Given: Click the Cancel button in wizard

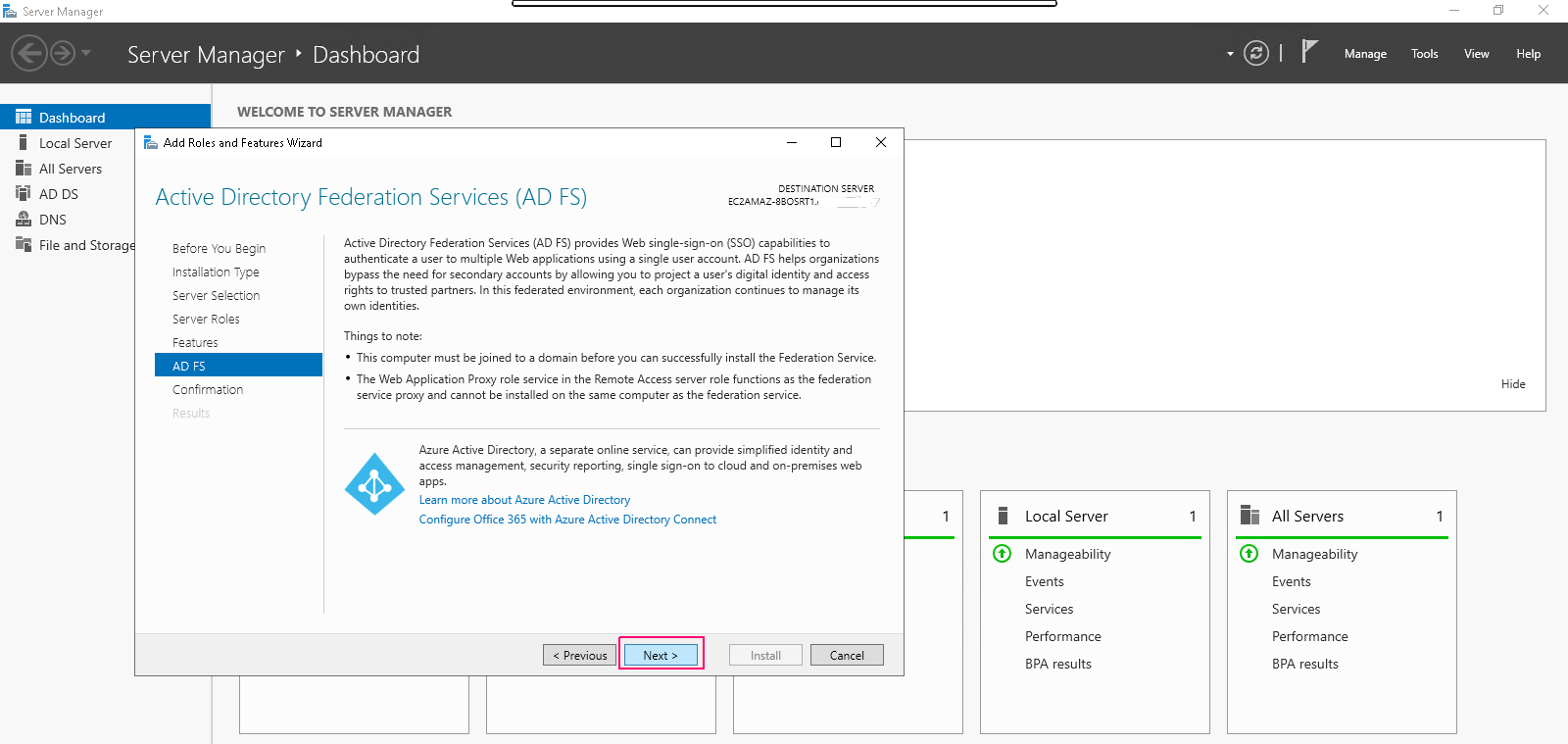Looking at the screenshot, I should coord(847,655).
